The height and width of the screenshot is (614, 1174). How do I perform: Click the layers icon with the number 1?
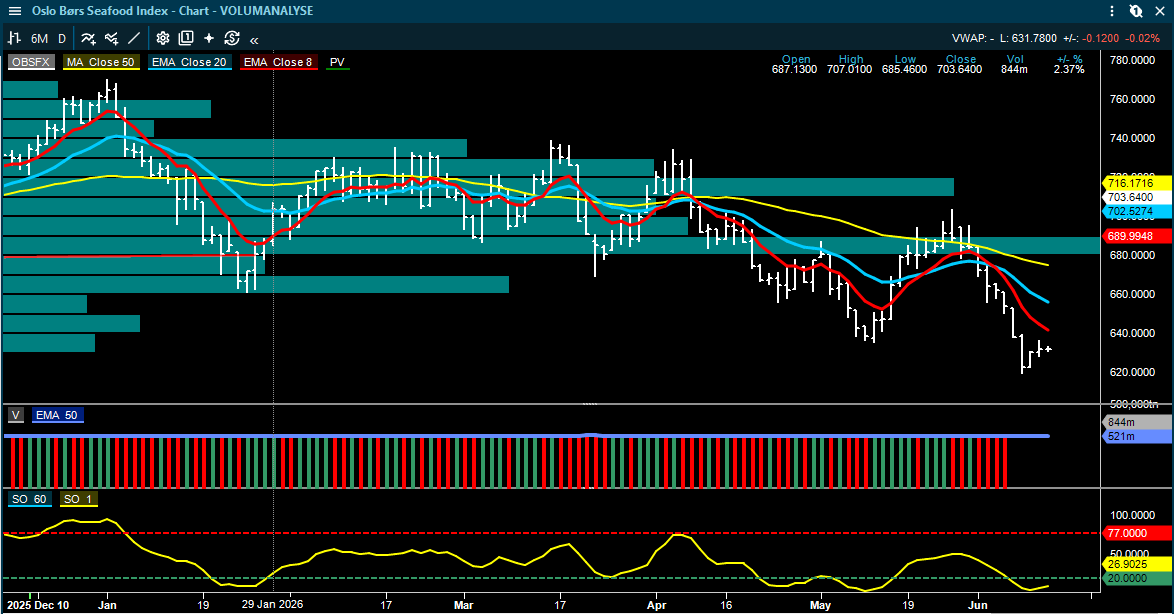[186, 38]
